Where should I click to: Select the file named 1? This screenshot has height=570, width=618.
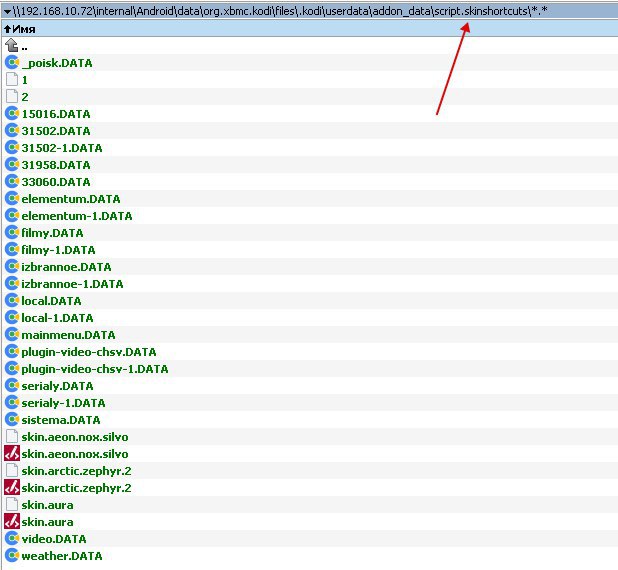pyautogui.click(x=24, y=80)
